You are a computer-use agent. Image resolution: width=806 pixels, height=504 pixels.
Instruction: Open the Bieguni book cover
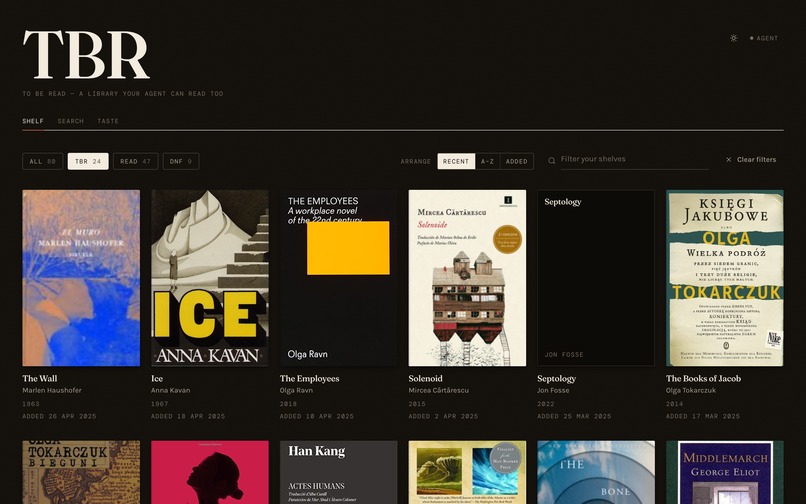tap(81, 472)
